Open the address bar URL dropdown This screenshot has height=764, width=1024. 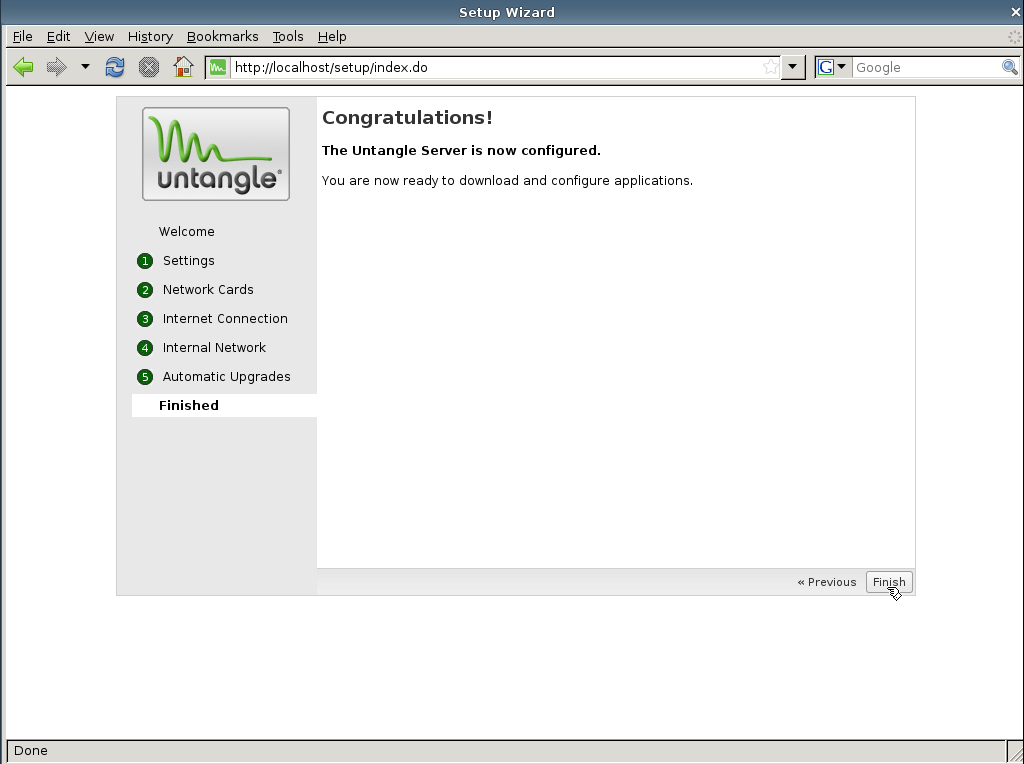792,67
